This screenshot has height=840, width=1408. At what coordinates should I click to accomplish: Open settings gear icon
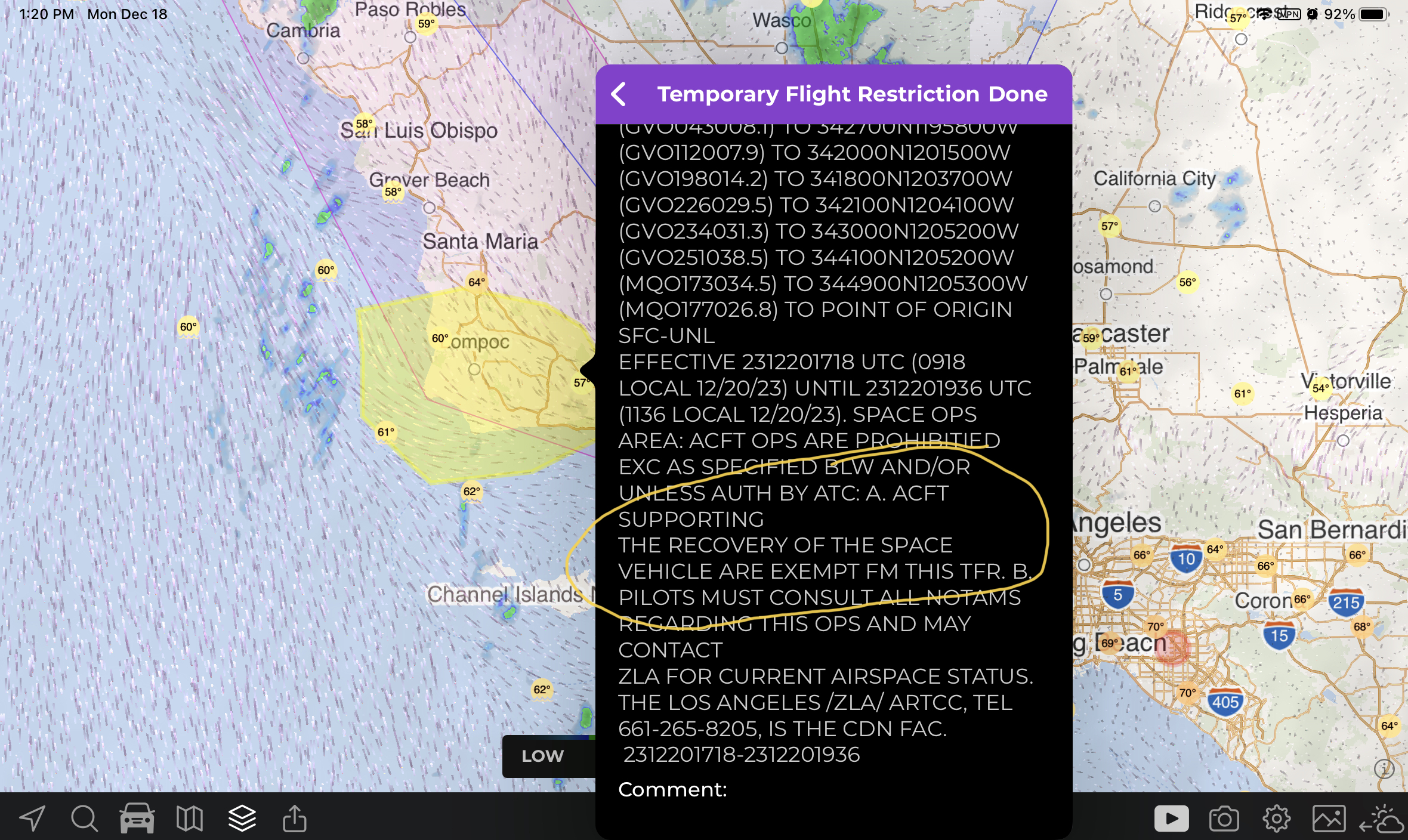pos(1276,819)
